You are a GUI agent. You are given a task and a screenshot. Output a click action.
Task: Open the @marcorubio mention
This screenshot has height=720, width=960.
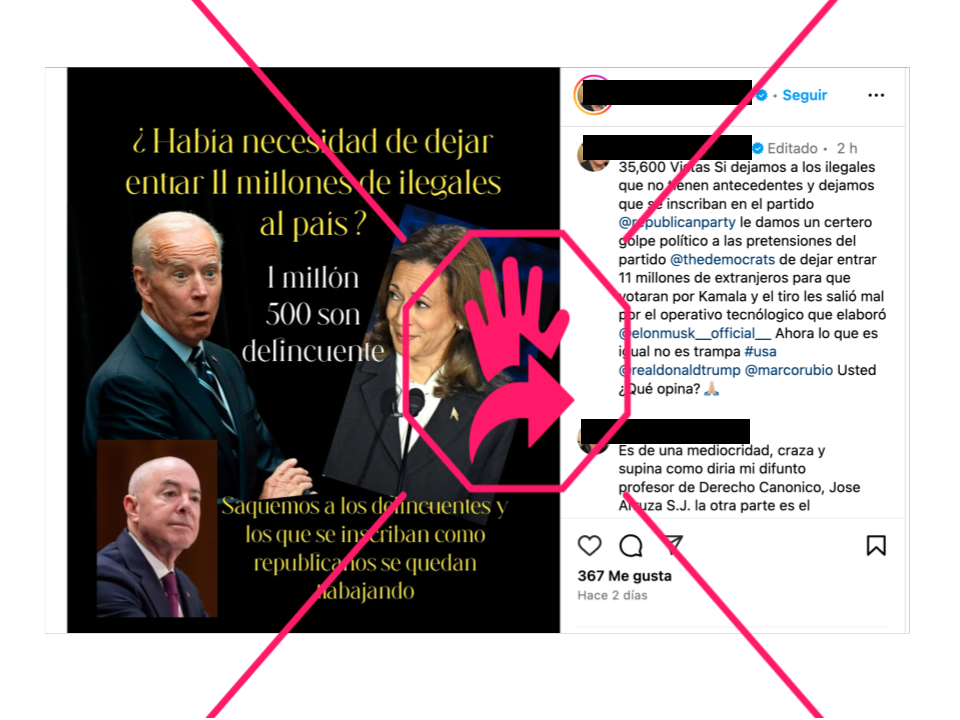[x=789, y=370]
